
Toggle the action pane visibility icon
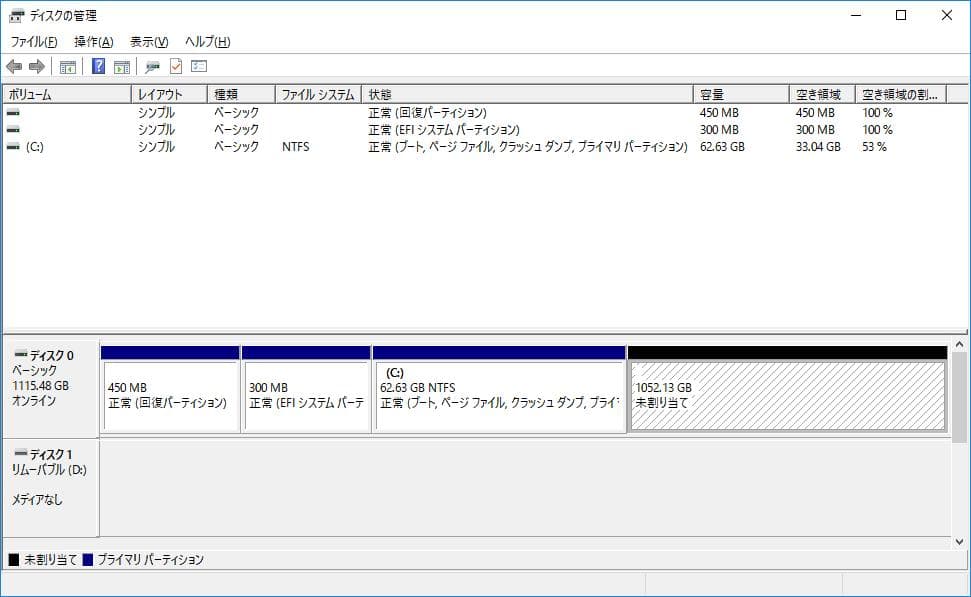point(121,66)
